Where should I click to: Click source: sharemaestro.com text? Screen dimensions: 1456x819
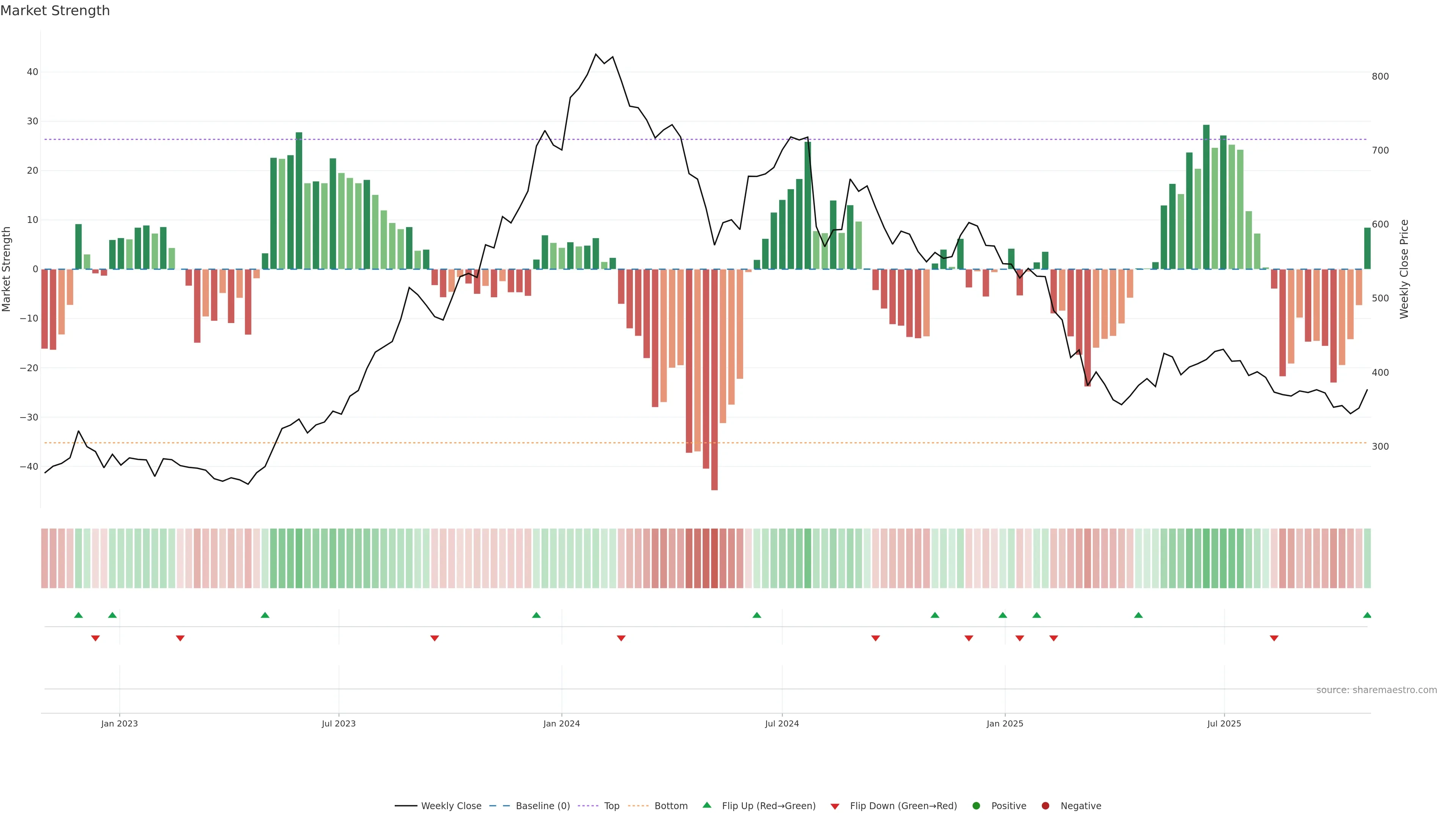1376,690
